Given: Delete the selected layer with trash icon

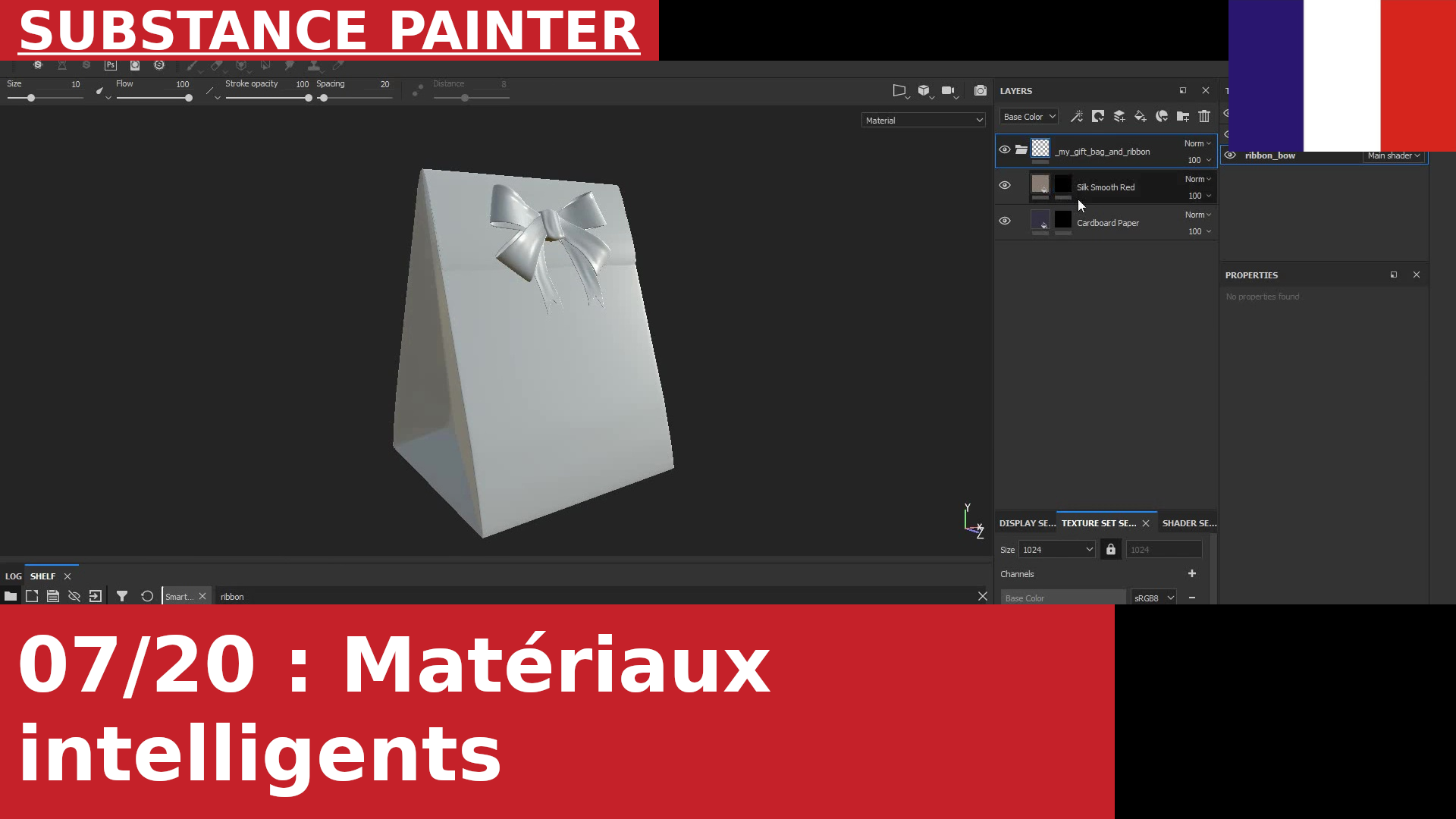Looking at the screenshot, I should coord(1203,116).
